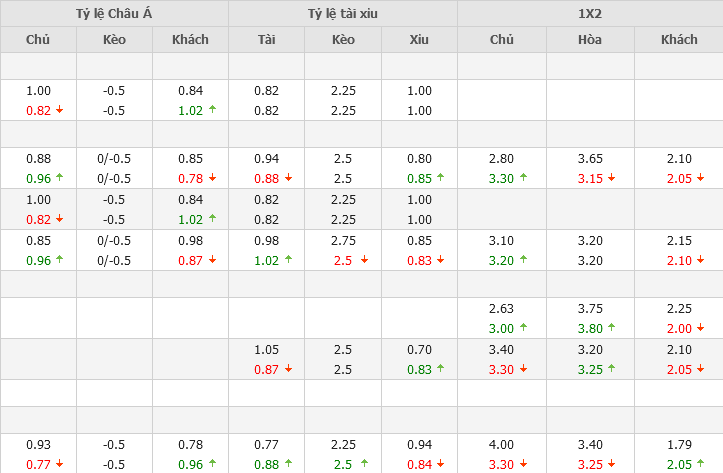
Task: Click the green up arrow beside 3.20
Action: (x=524, y=261)
